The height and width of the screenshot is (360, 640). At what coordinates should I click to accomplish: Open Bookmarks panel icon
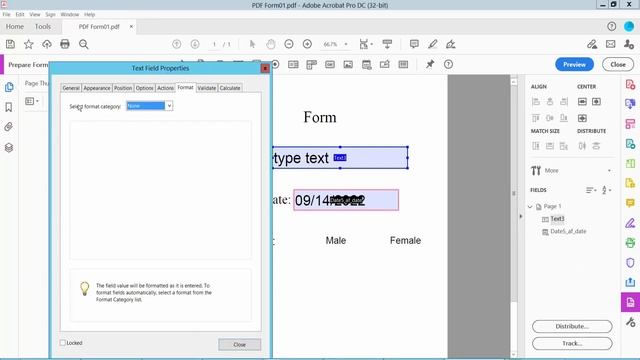click(9, 107)
